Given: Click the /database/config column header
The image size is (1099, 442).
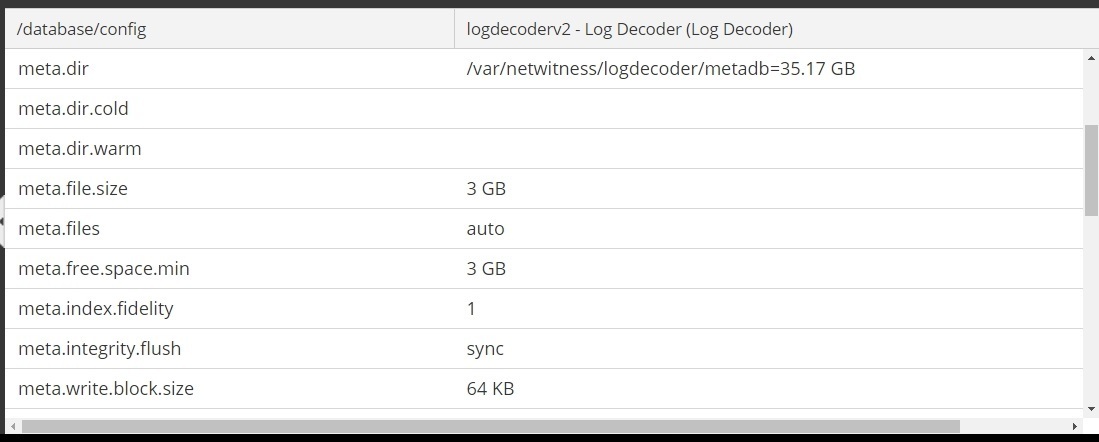Looking at the screenshot, I should pyautogui.click(x=82, y=29).
